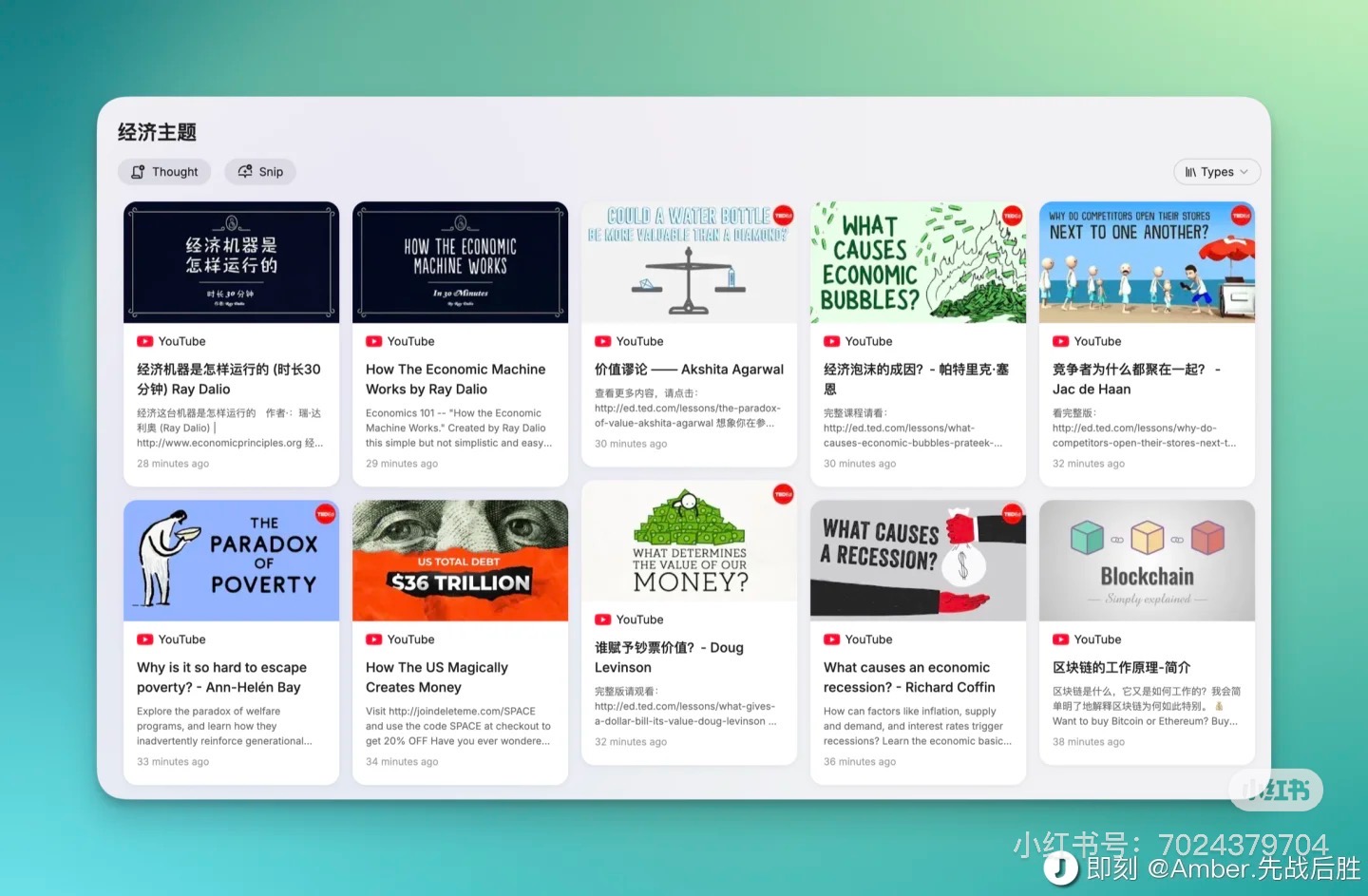Viewport: 1368px width, 896px height.
Task: Open title 竞争者为什么都聚在一起? - Jac de Haan
Action: click(x=1137, y=379)
